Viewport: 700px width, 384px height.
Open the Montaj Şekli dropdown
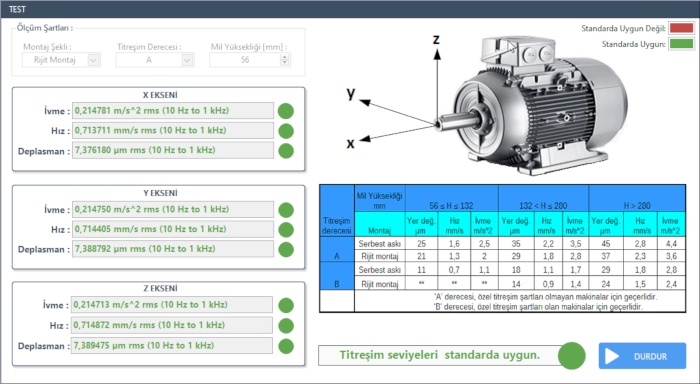pos(93,60)
